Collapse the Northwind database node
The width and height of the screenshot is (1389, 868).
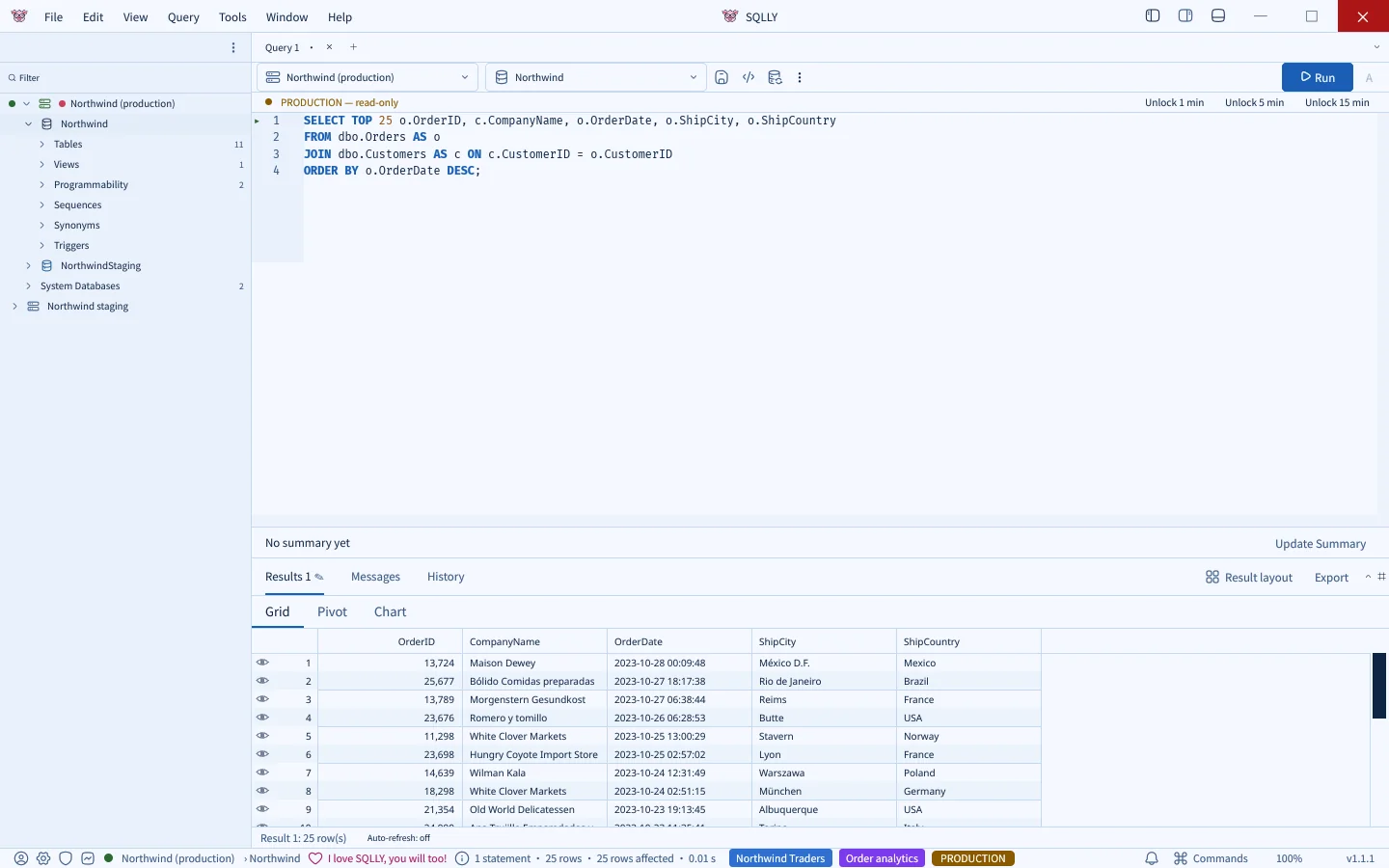pos(28,123)
